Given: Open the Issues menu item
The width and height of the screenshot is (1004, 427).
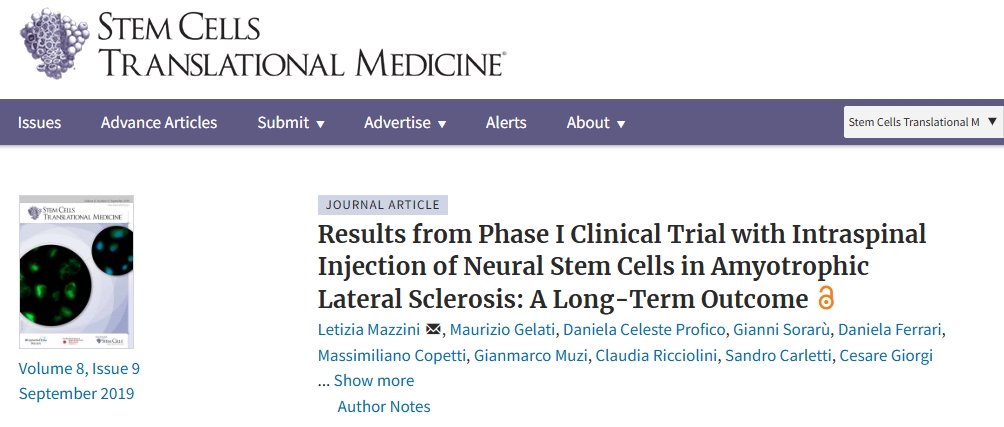Looking at the screenshot, I should 39,123.
